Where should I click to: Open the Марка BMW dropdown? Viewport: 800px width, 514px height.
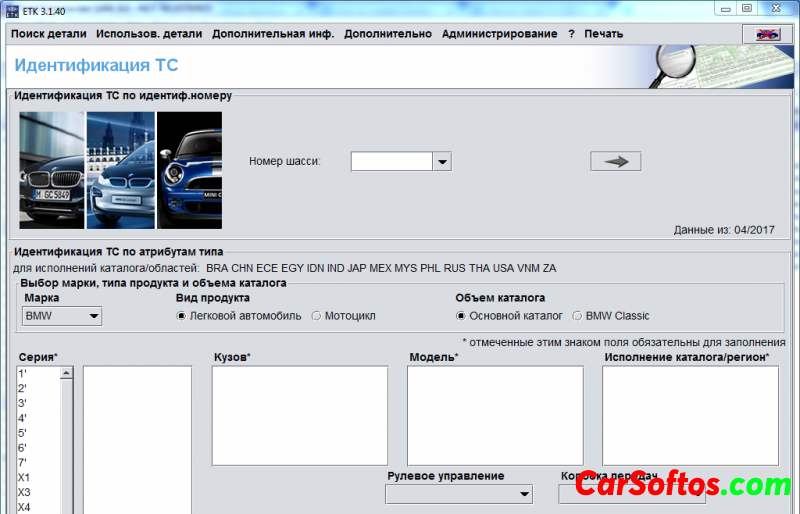(62, 316)
